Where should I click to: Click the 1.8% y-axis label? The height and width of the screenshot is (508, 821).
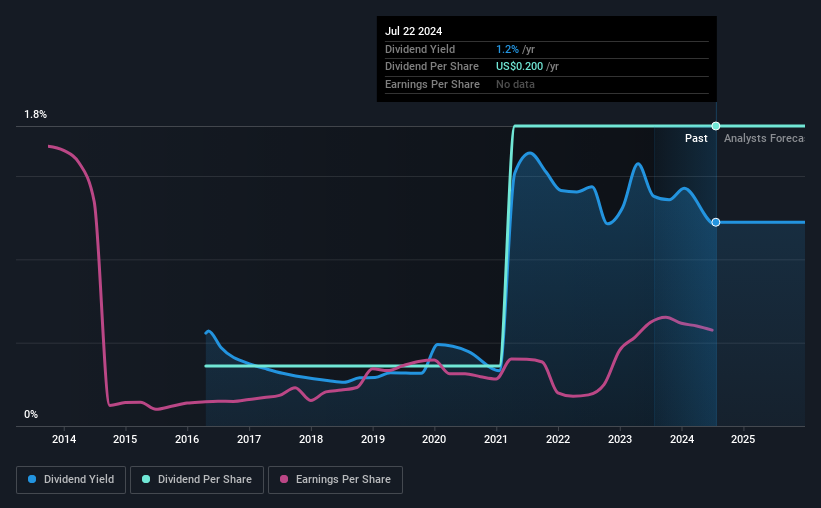click(36, 114)
